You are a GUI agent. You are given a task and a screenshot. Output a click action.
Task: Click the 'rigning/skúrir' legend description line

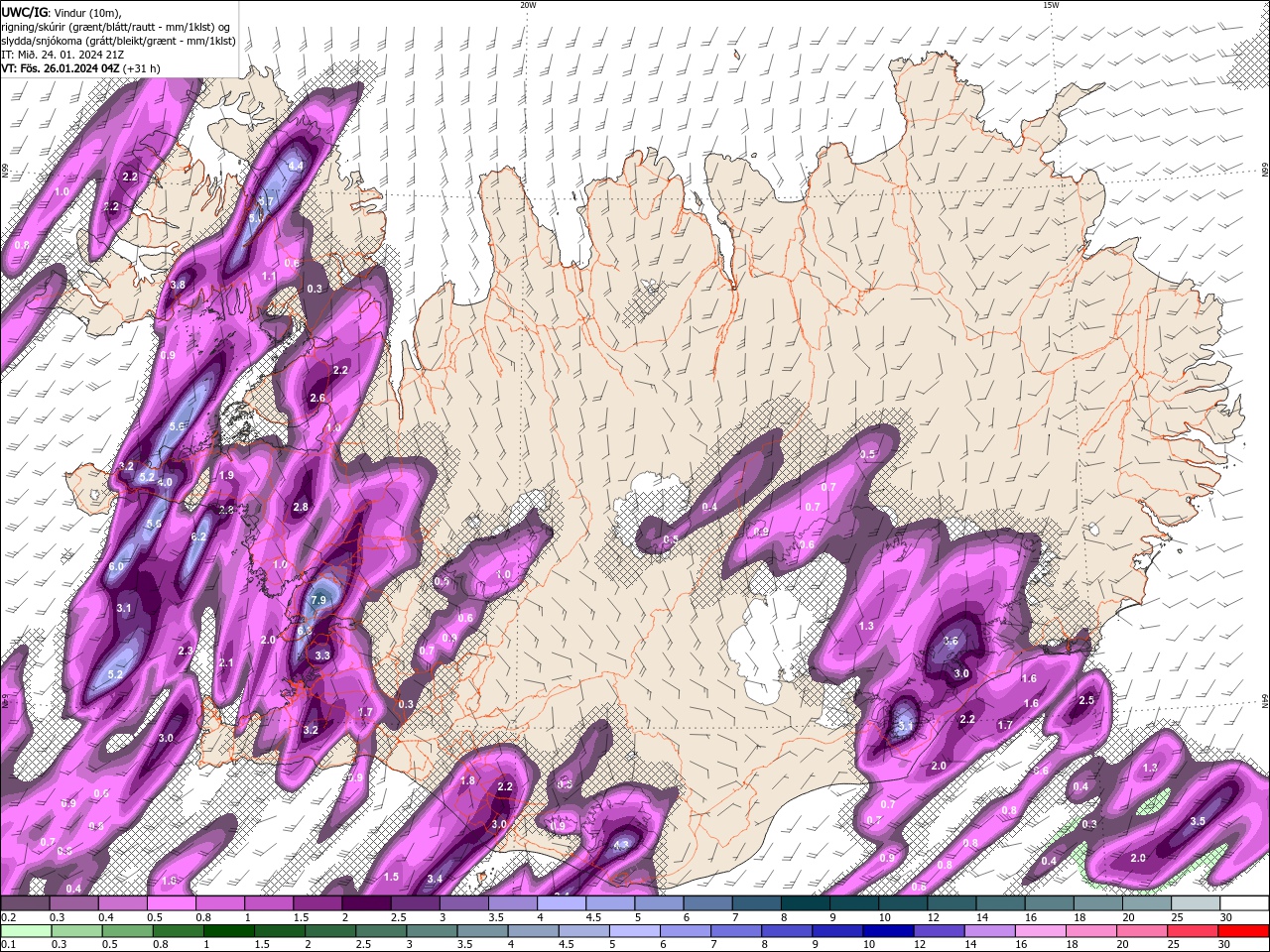click(117, 27)
